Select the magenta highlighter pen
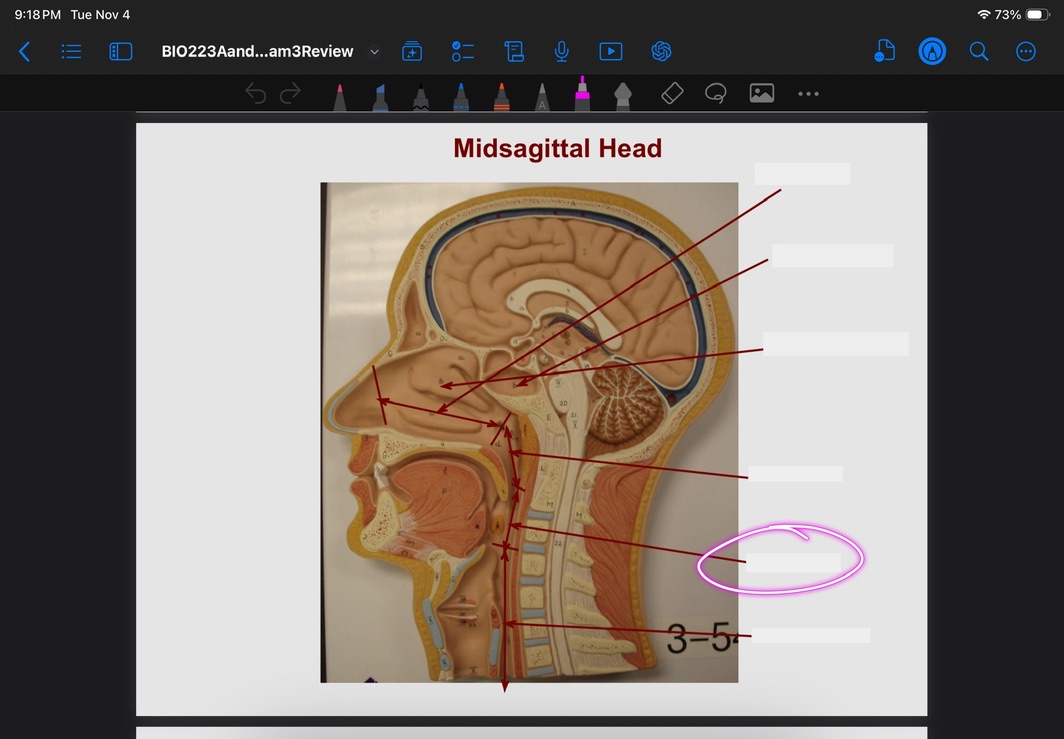Viewport: 1064px width, 739px height. pos(581,93)
